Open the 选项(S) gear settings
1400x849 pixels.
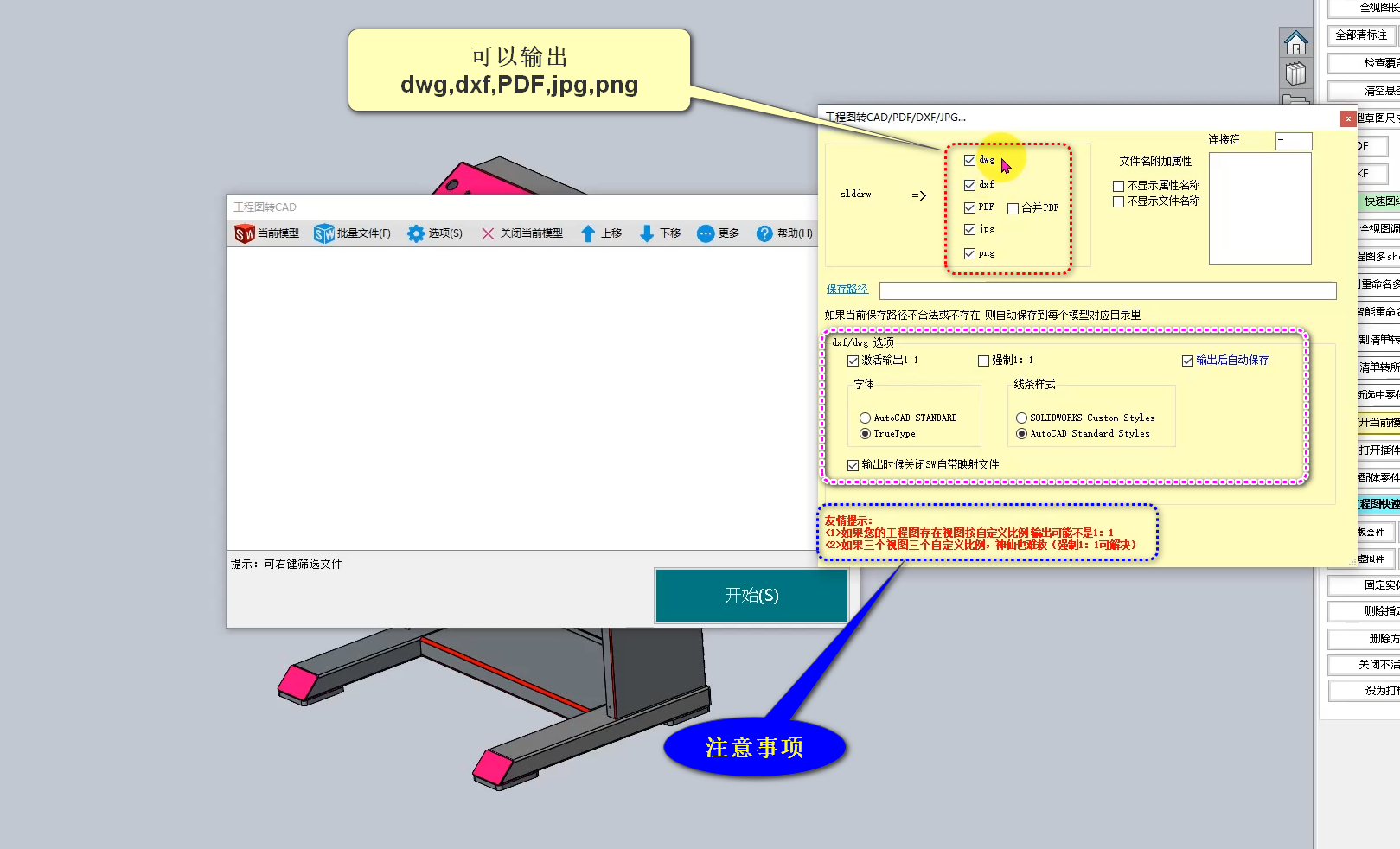416,233
